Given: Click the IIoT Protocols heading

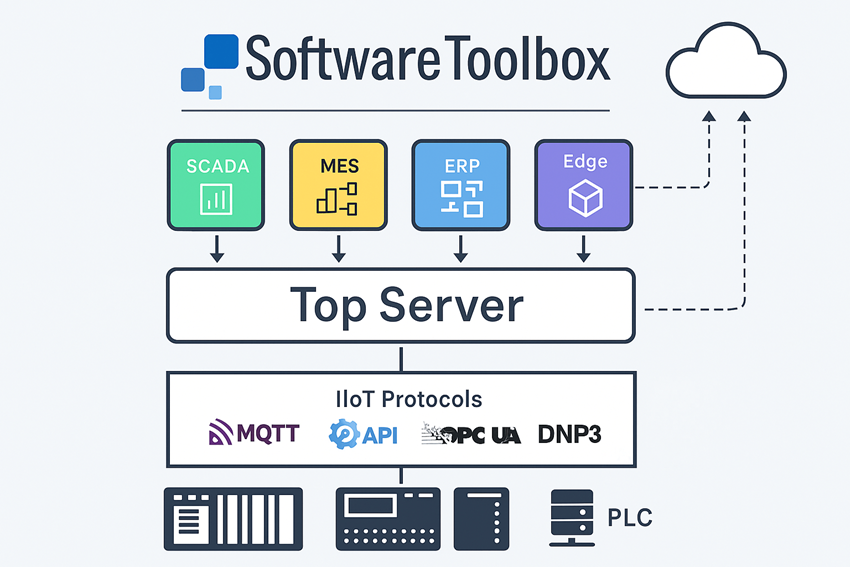Looking at the screenshot, I should coord(408,399).
